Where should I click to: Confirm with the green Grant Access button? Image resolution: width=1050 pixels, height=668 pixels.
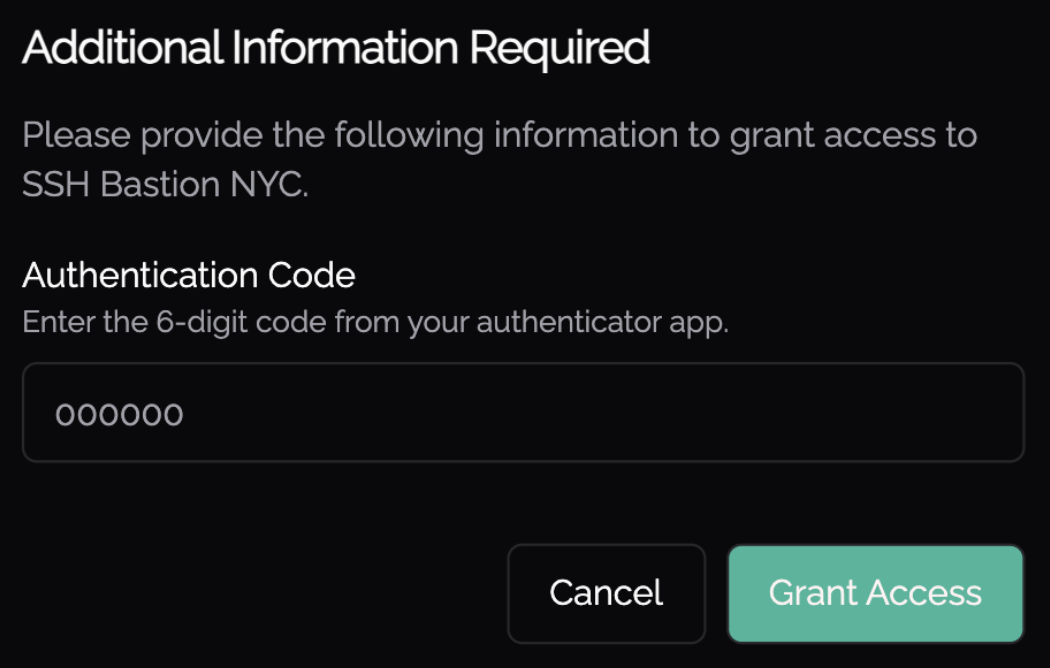pyautogui.click(x=875, y=593)
